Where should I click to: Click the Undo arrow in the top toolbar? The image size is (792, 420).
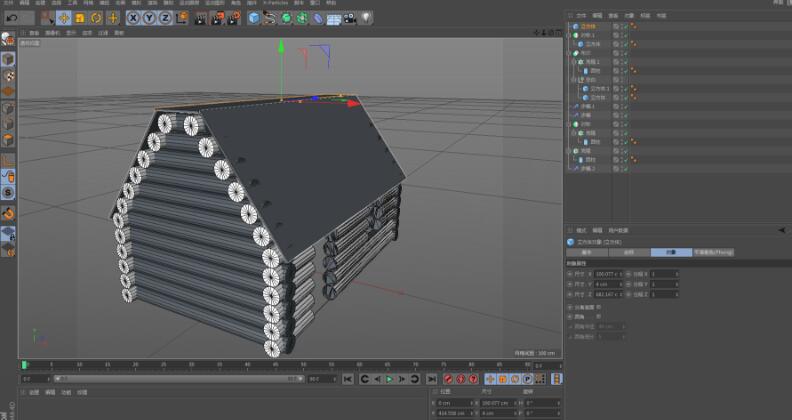click(10, 18)
